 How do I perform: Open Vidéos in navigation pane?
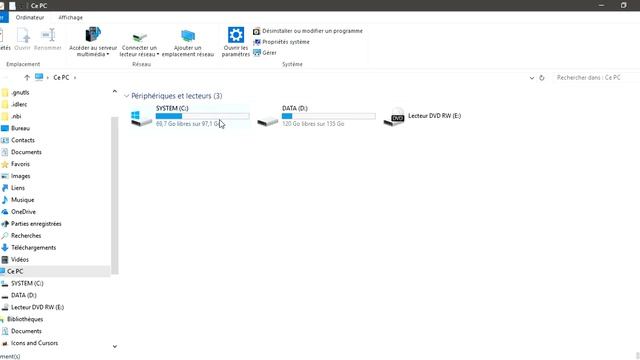click(20, 260)
